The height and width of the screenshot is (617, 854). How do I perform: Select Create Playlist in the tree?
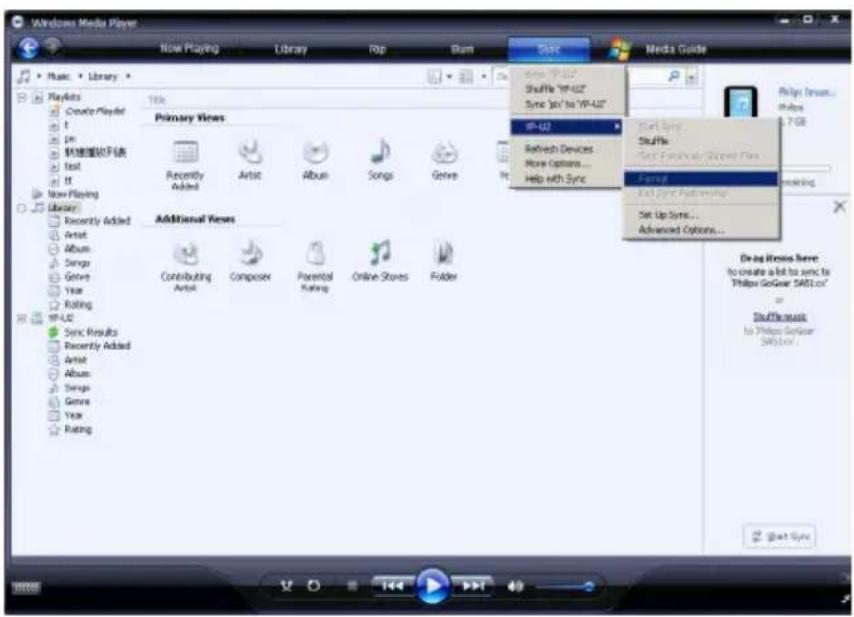[95, 111]
